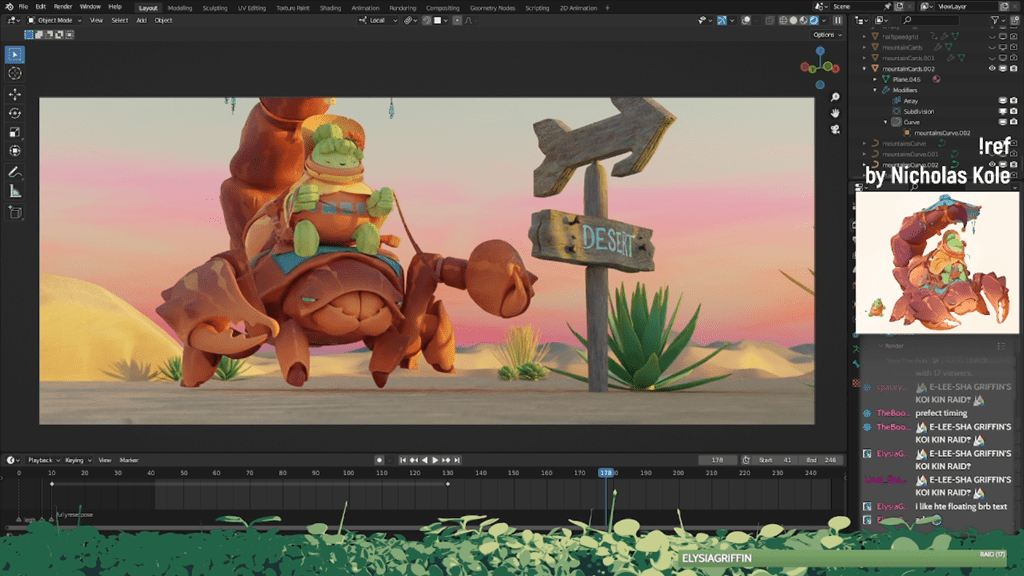1024x576 pixels.
Task: Expand the Plane.046 outliner item
Action: click(x=875, y=79)
